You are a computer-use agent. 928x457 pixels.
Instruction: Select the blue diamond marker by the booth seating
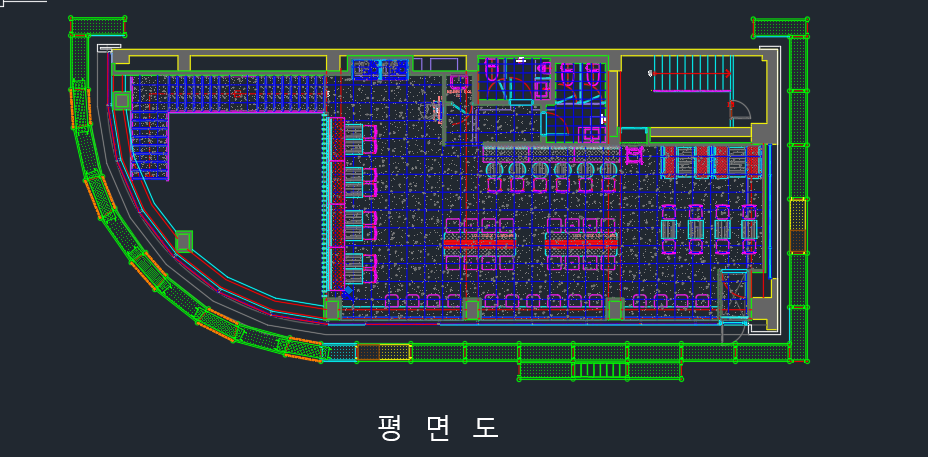[348, 290]
